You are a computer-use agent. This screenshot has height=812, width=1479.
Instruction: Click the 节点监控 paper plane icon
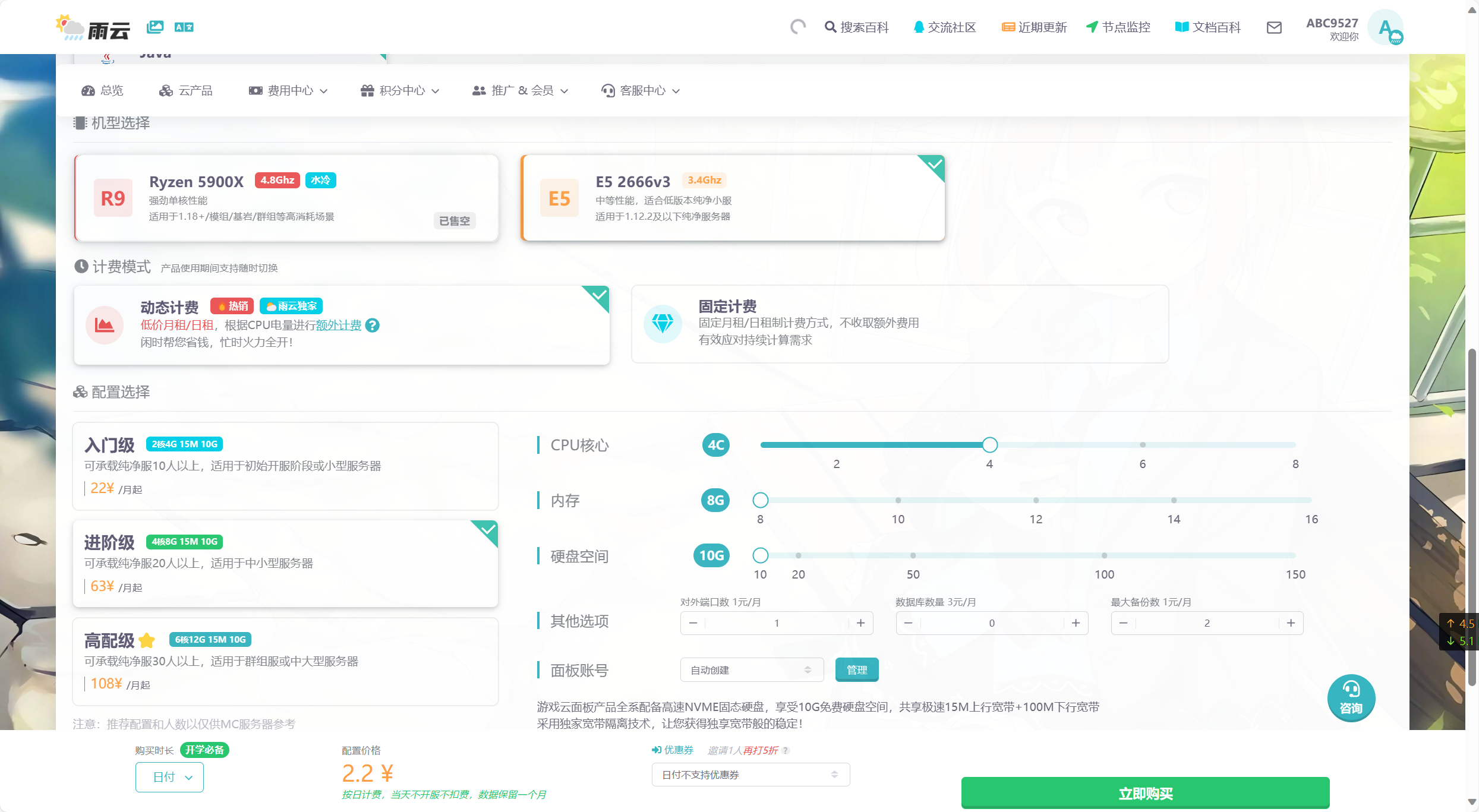[x=1092, y=27]
